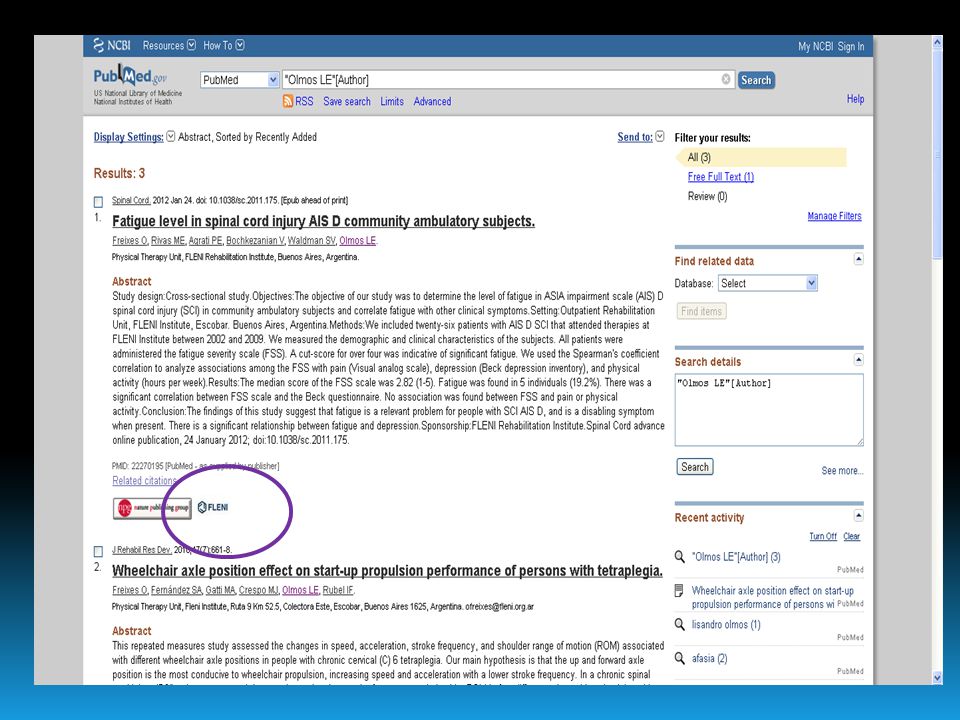The width and height of the screenshot is (960, 720).
Task: Open the Display Settings link
Action: (129, 137)
